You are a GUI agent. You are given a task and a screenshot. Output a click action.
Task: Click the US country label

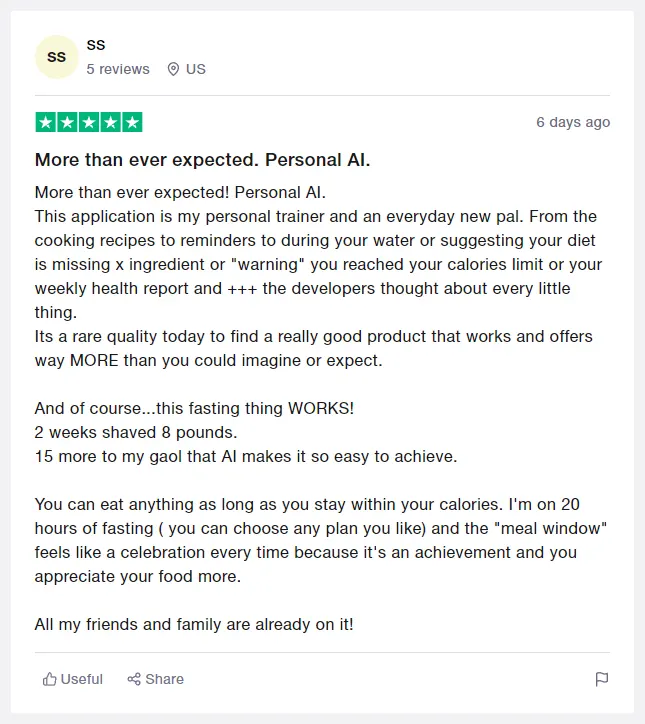click(196, 69)
